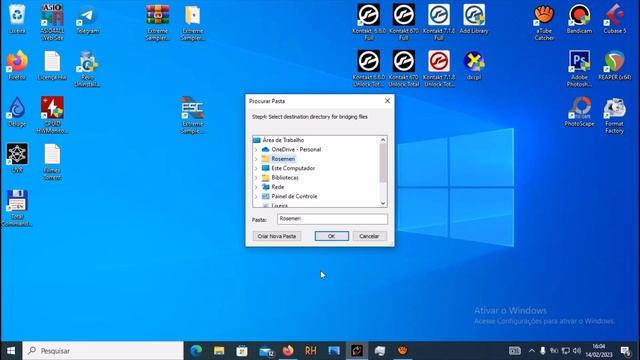Launch the Telegram desktop shortcut
This screenshot has width=640, height=360.
tap(87, 20)
